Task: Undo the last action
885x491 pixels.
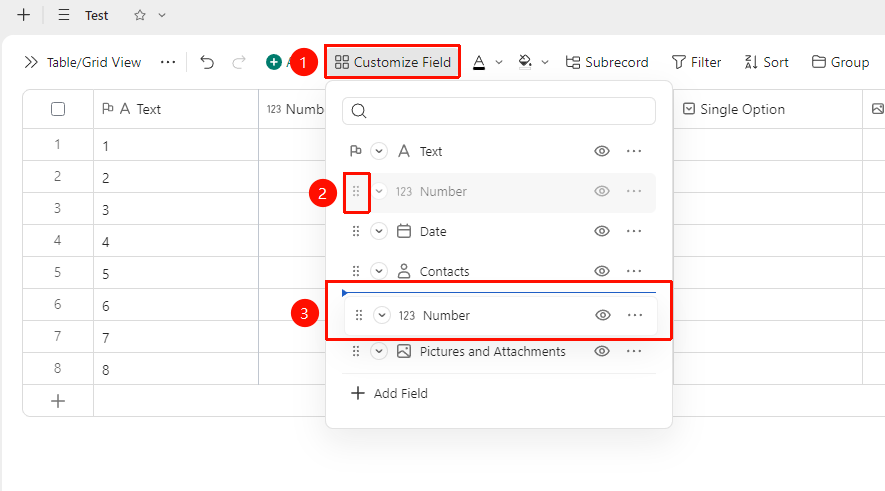Action: (207, 62)
